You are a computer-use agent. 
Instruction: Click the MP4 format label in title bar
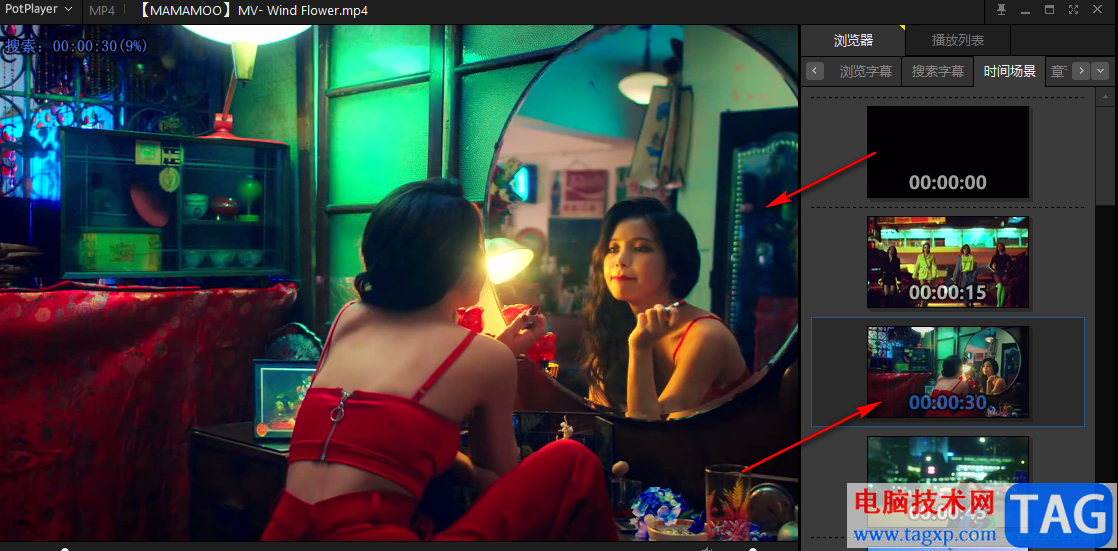[102, 10]
